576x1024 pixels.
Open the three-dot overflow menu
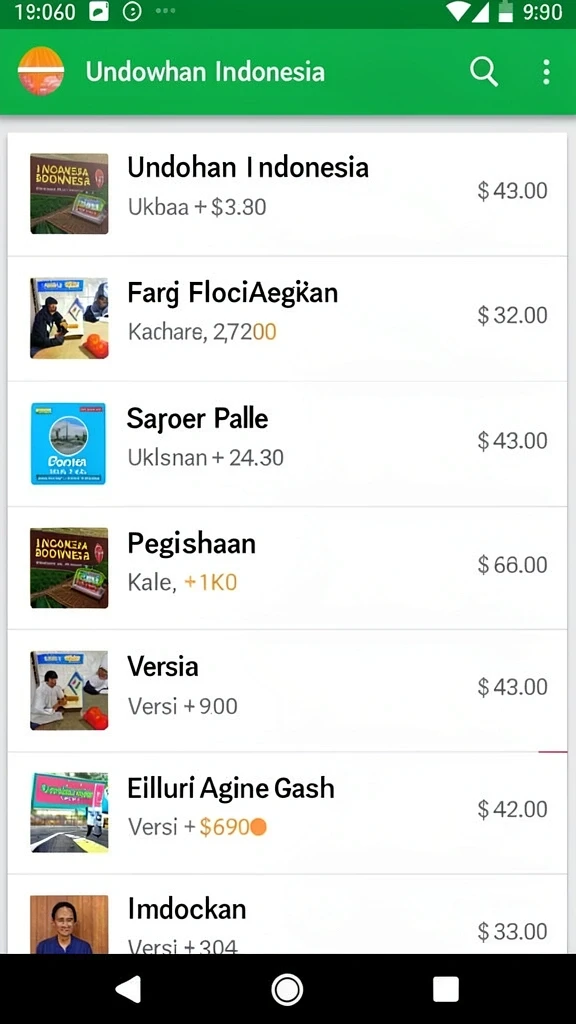coord(546,72)
